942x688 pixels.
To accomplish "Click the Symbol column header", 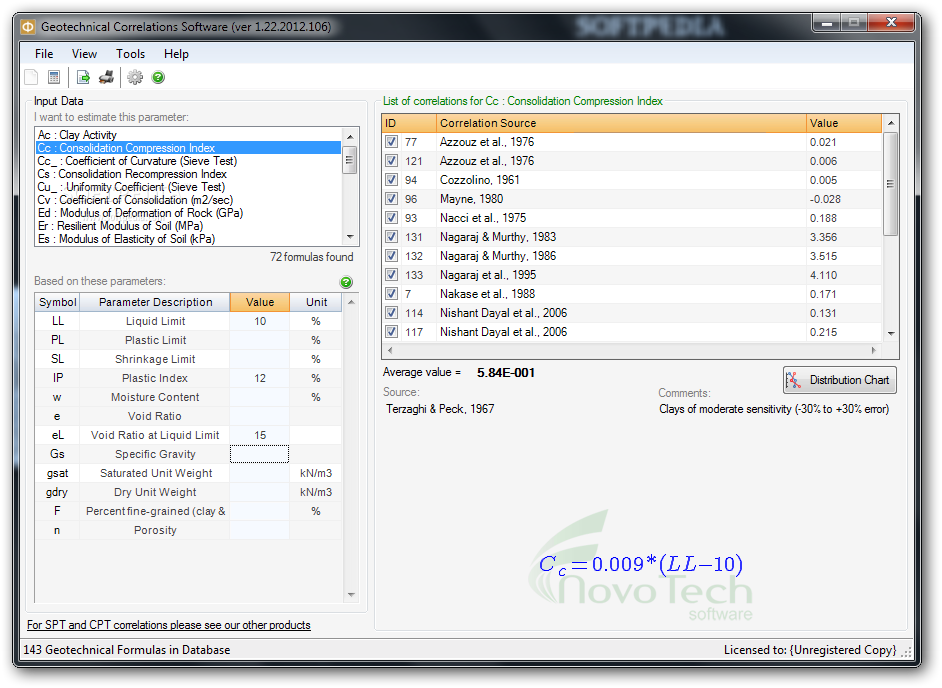I will (57, 302).
